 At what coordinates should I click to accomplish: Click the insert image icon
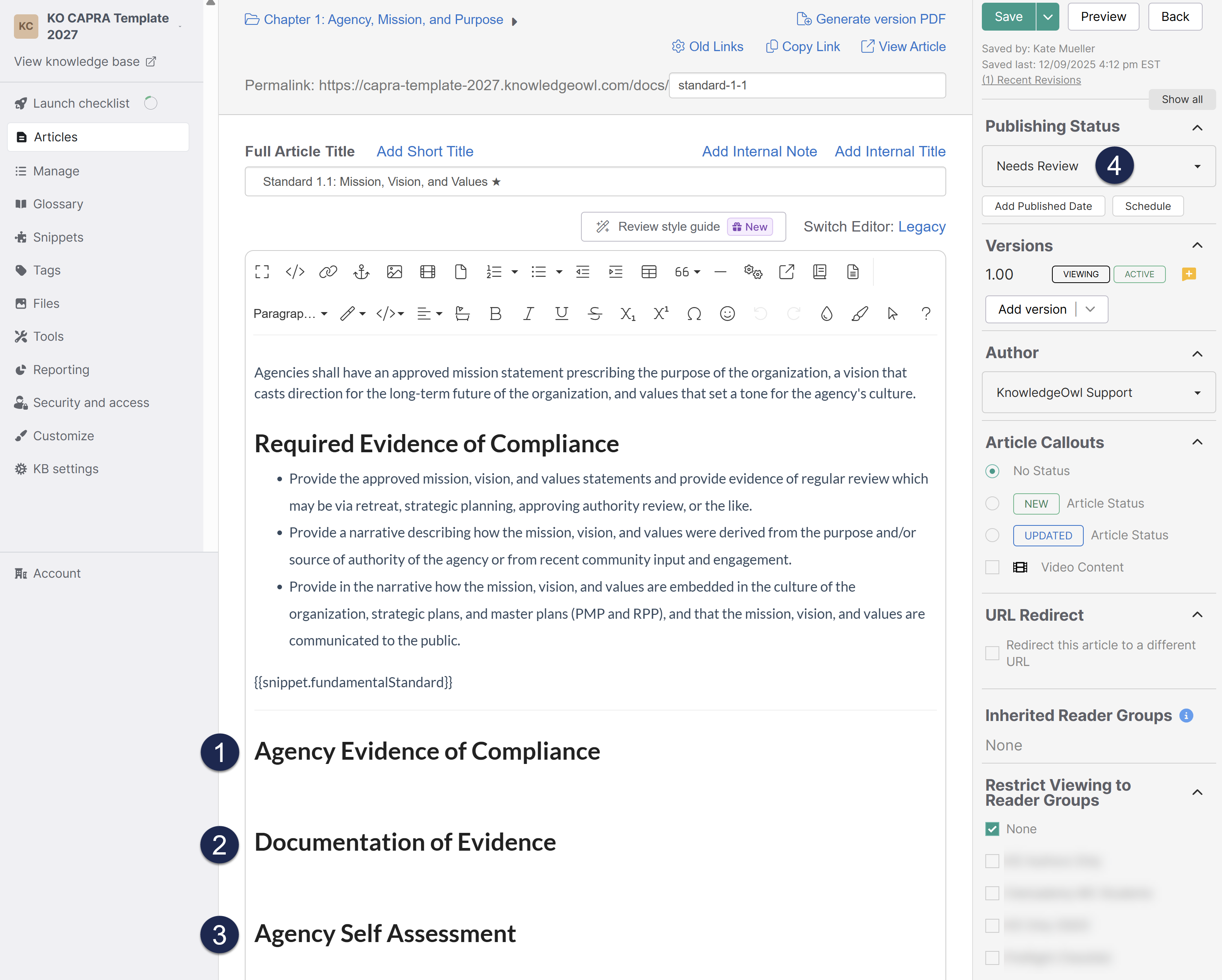(x=394, y=272)
